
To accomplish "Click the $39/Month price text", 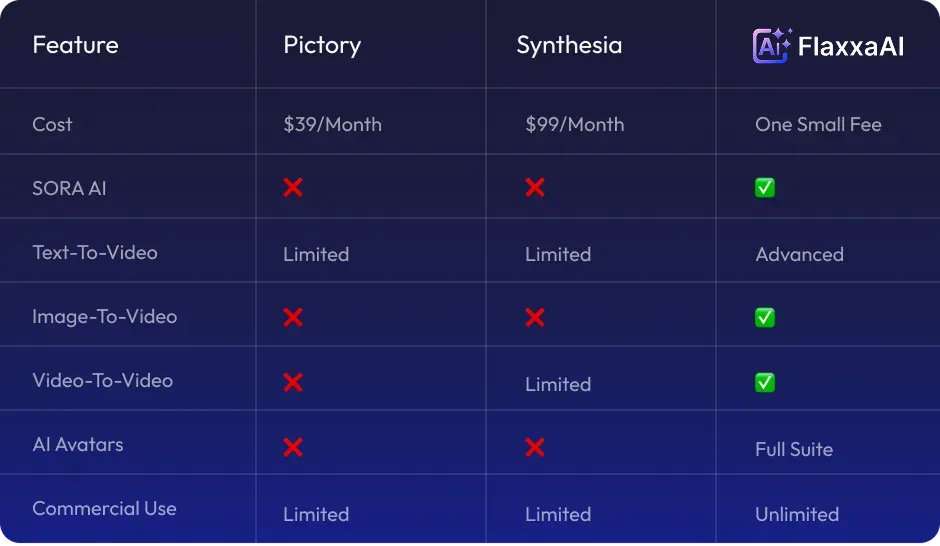I will 332,125.
